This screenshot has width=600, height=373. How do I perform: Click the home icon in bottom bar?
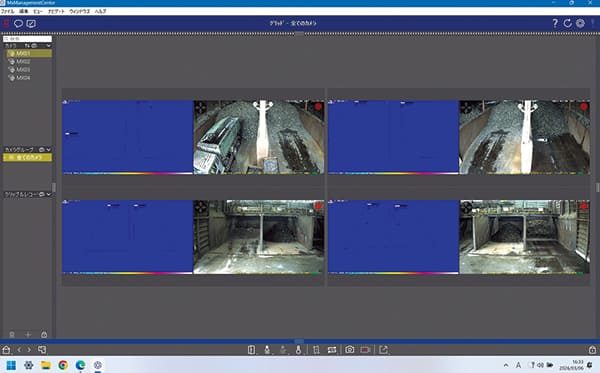pyautogui.click(x=6, y=350)
